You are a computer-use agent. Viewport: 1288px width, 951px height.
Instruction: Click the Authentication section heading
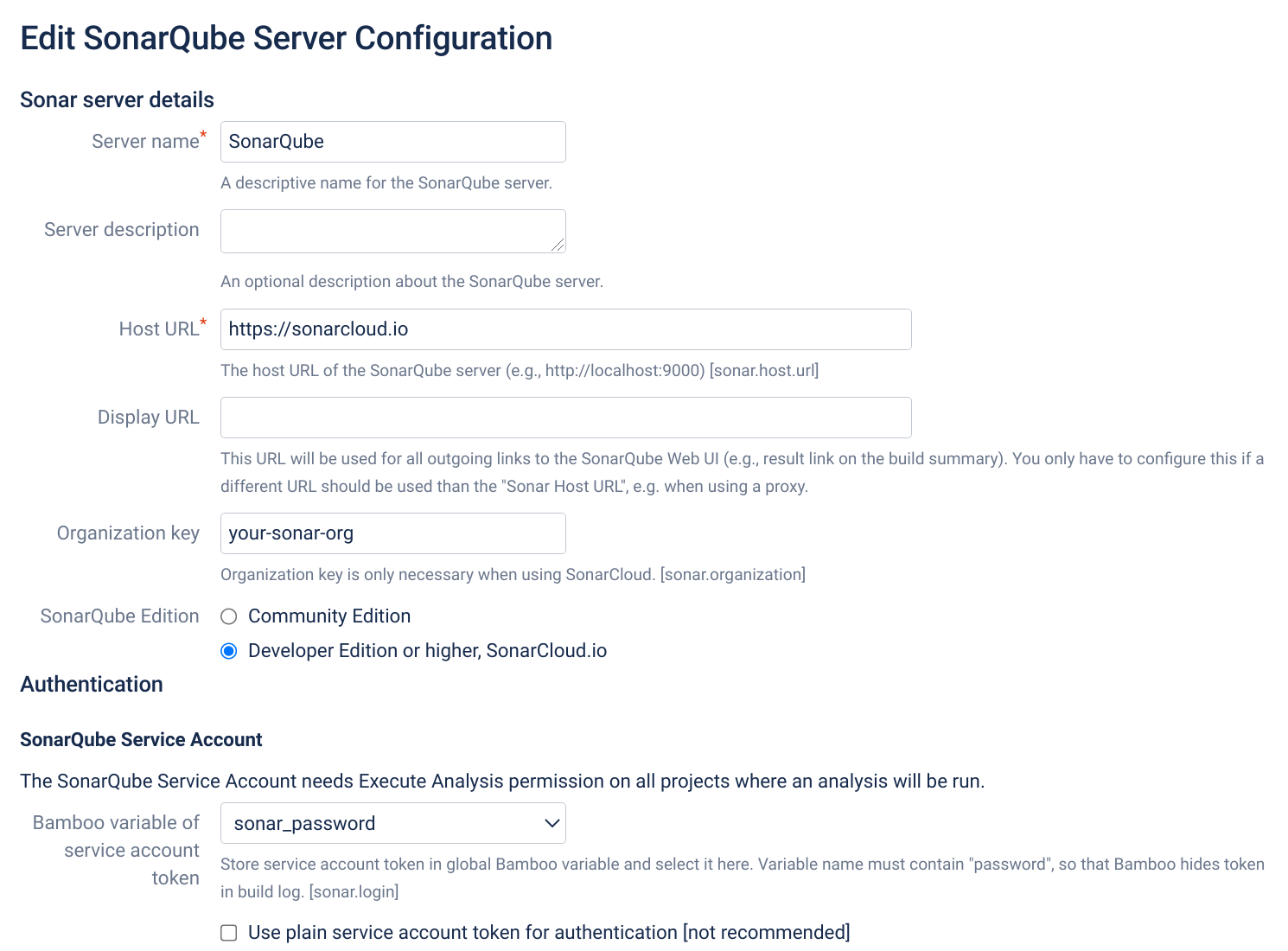point(91,684)
